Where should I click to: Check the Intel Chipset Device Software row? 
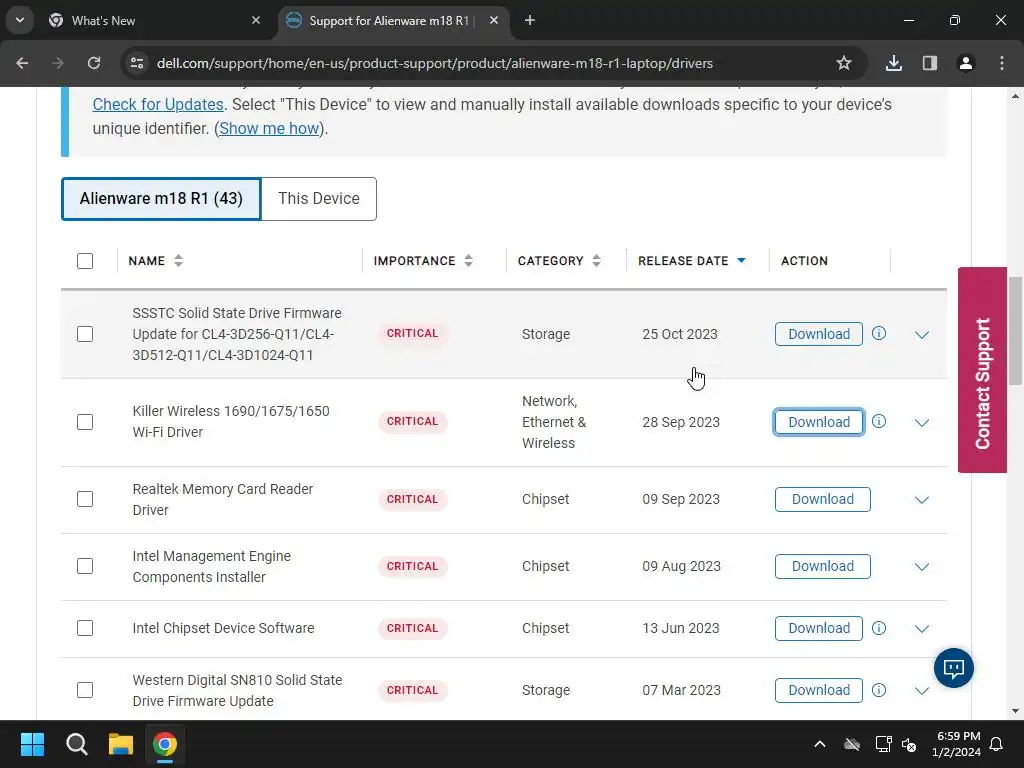click(x=85, y=628)
